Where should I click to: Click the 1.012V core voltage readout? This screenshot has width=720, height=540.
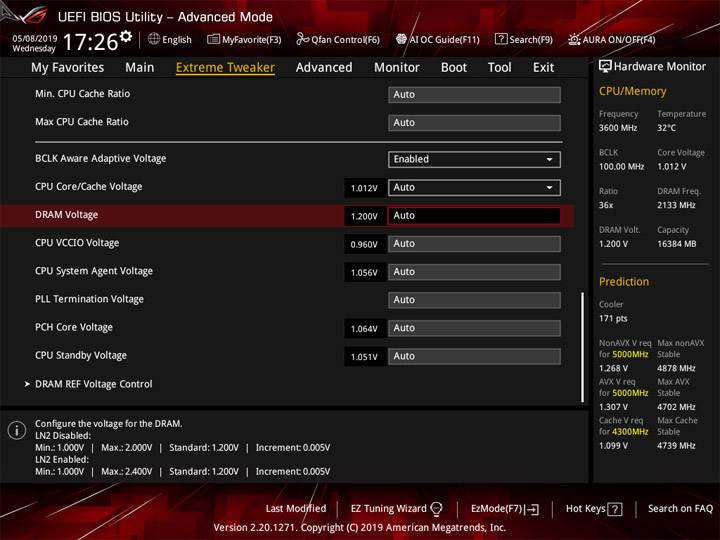[365, 188]
